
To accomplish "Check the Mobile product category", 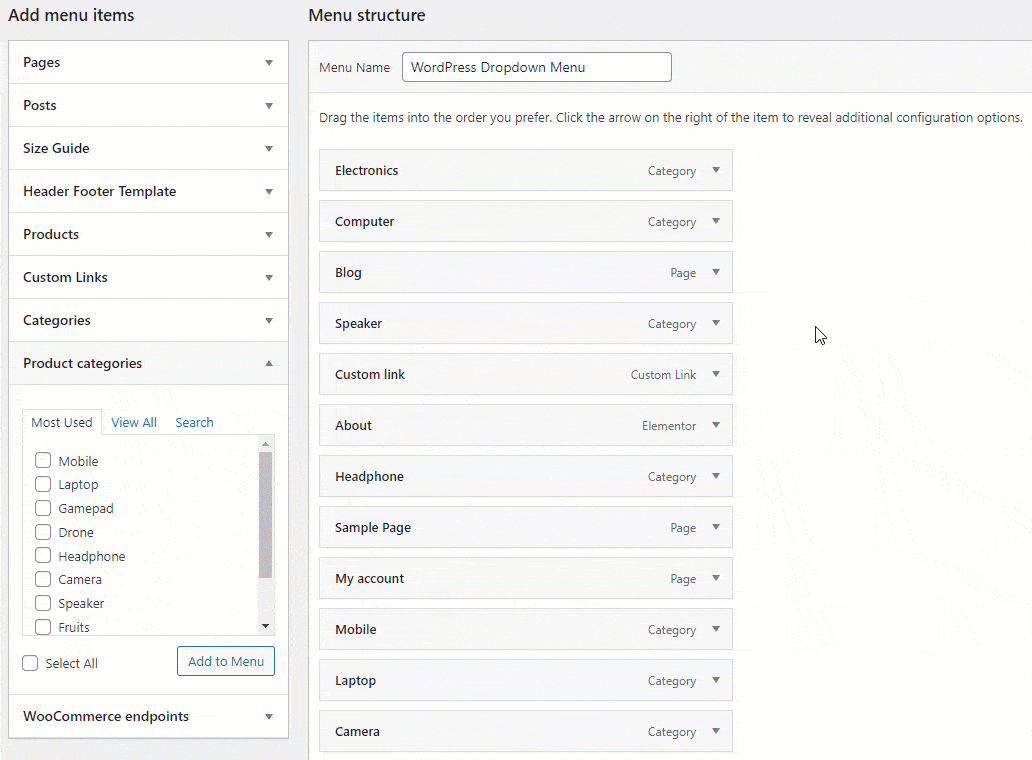I will pyautogui.click(x=42, y=460).
